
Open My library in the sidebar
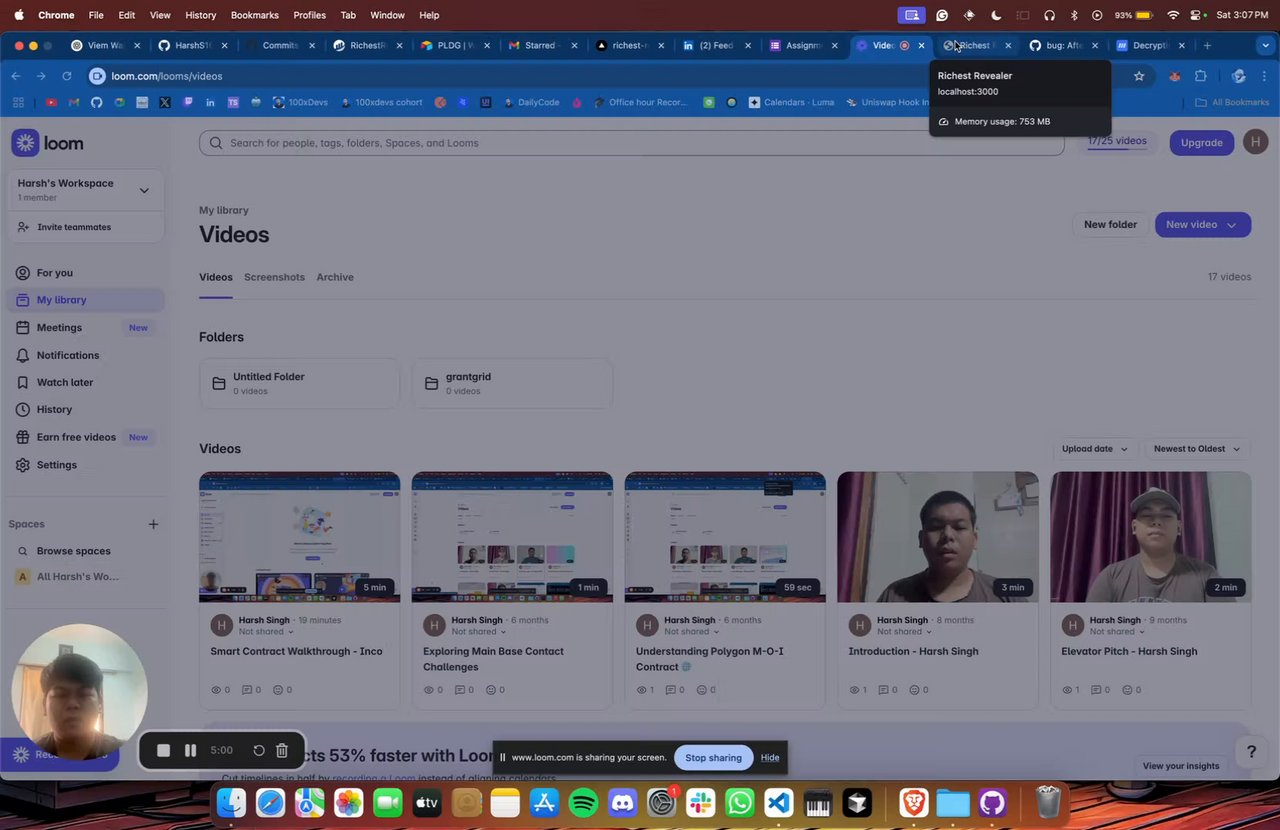[86, 300]
